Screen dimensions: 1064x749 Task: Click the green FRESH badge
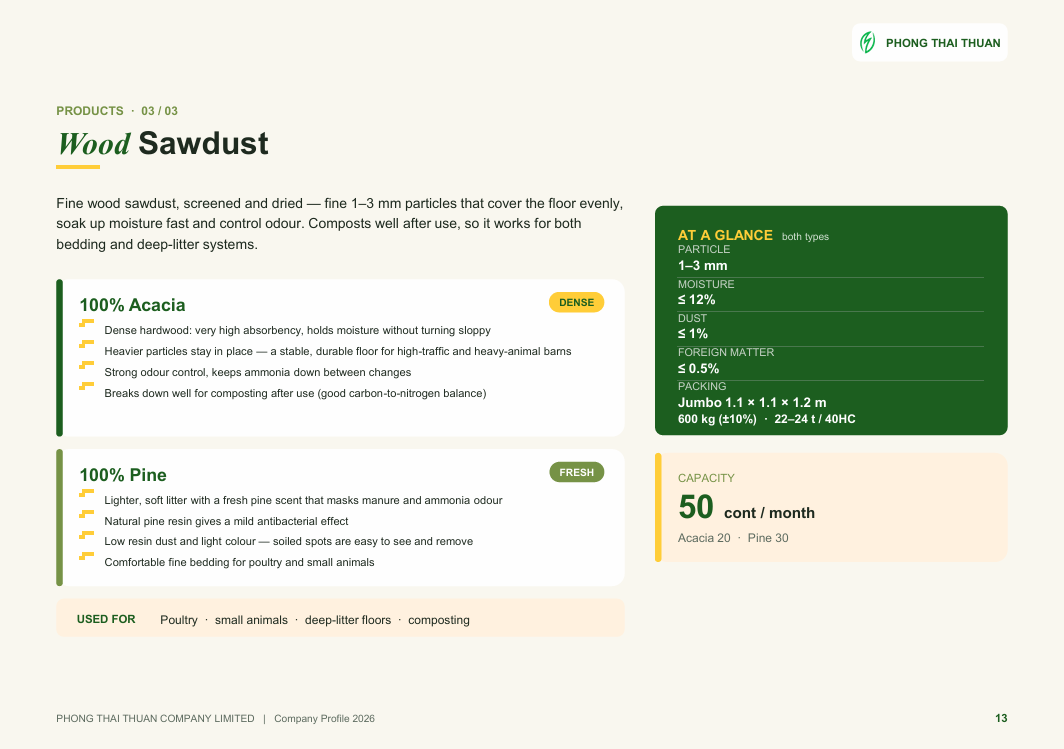(x=576, y=472)
